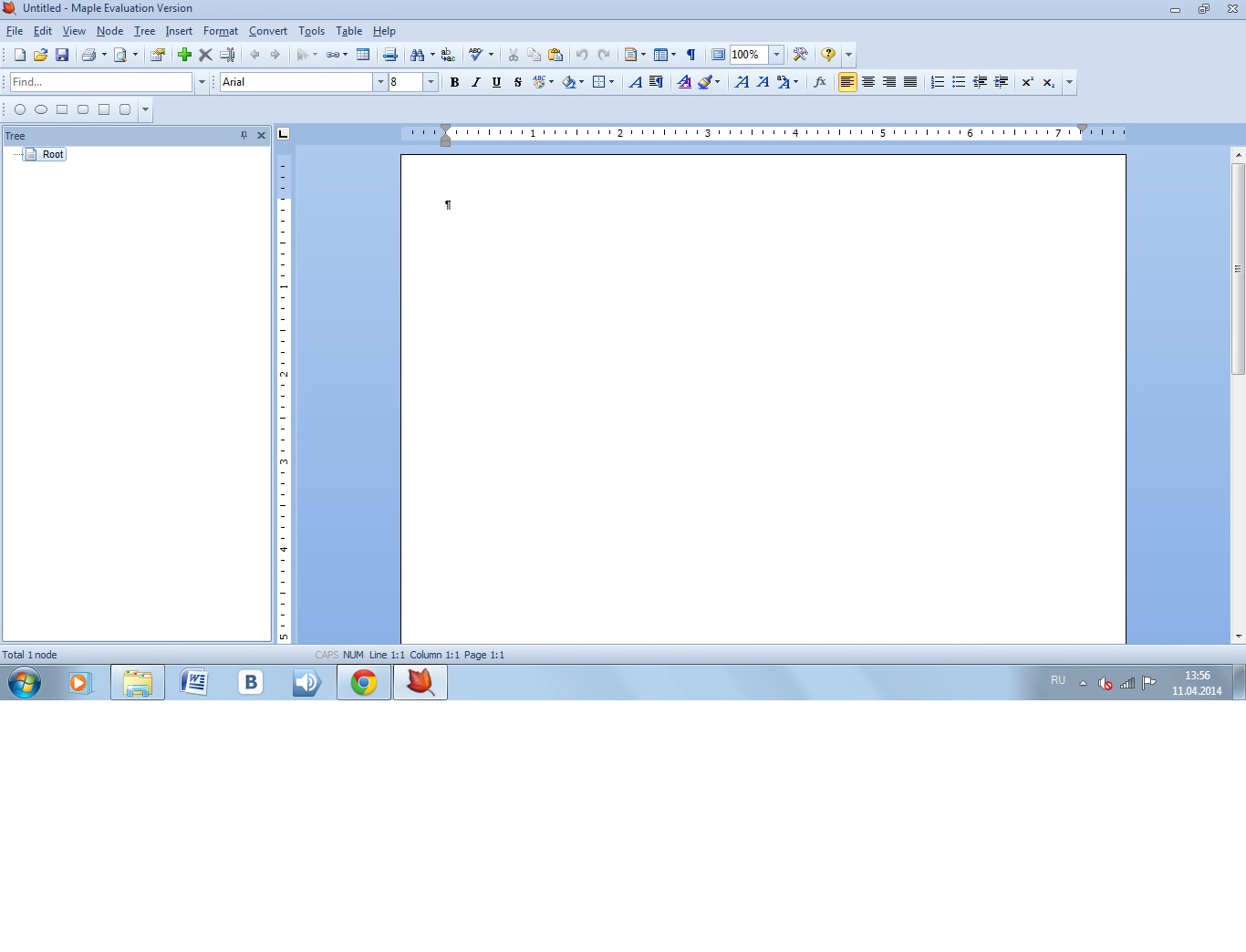Open the zoom 100% dropdown

776,55
